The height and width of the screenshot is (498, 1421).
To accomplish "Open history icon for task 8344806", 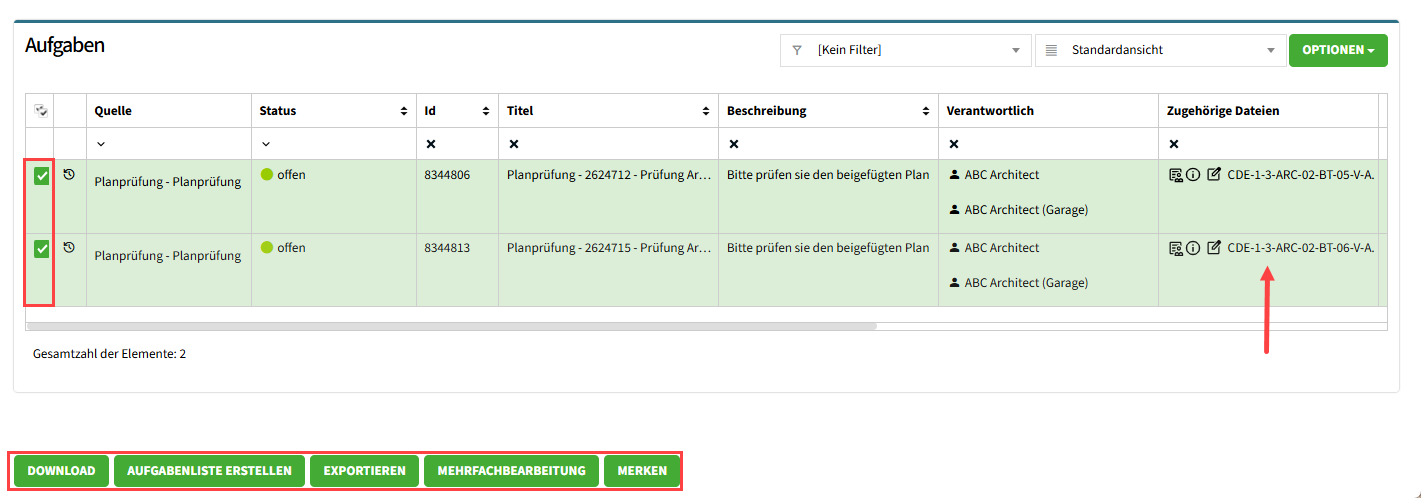I will 69,174.
